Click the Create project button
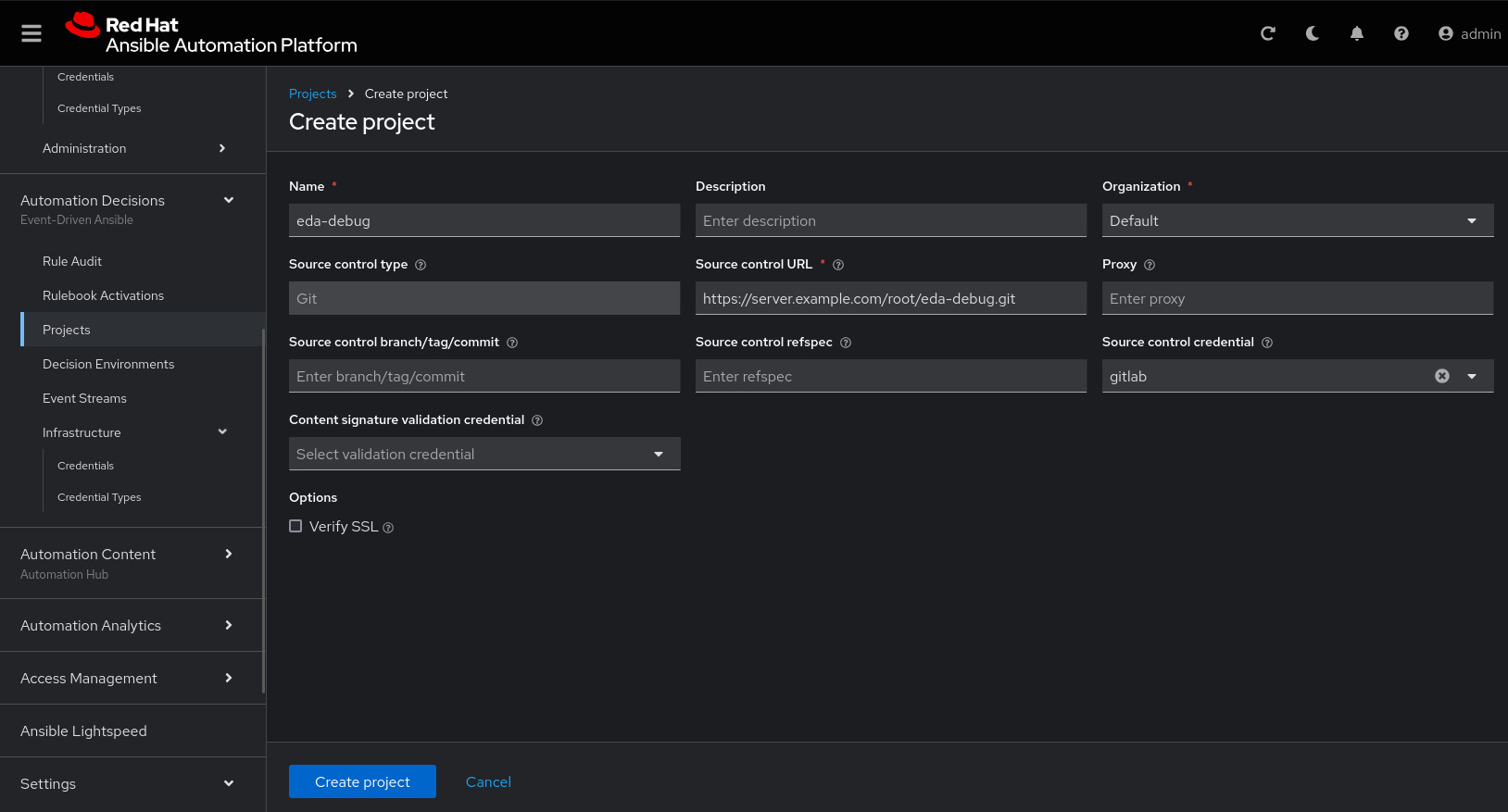This screenshot has height=812, width=1508. coord(362,781)
